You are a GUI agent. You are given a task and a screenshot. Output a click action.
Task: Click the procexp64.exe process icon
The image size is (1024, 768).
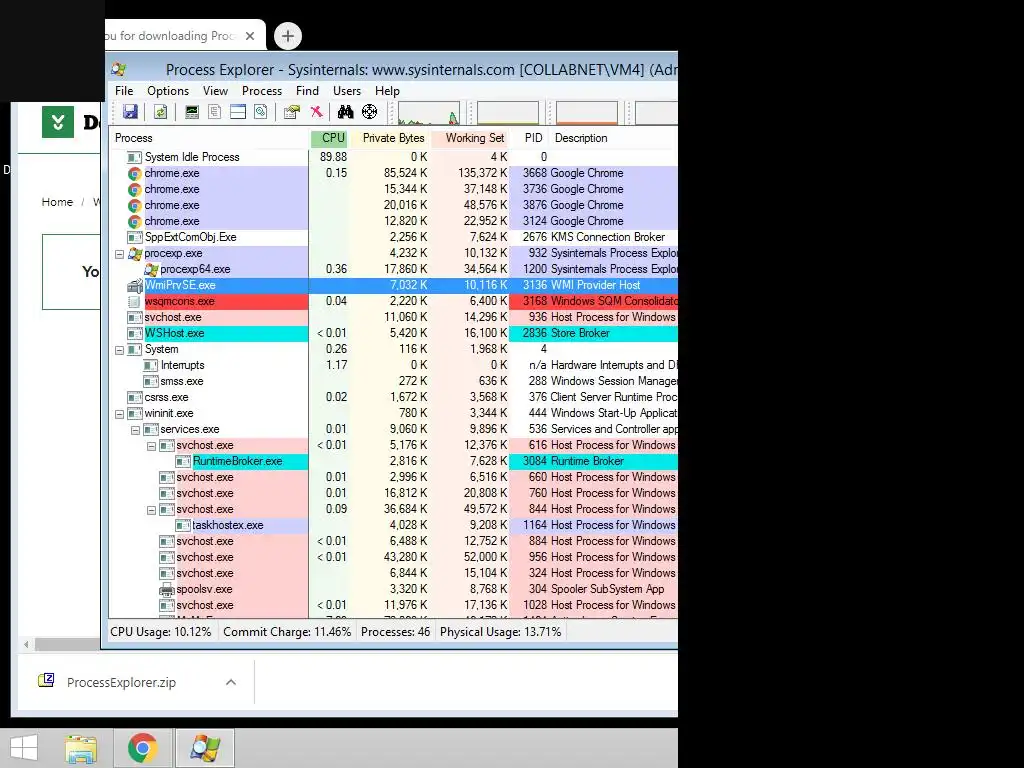151,269
